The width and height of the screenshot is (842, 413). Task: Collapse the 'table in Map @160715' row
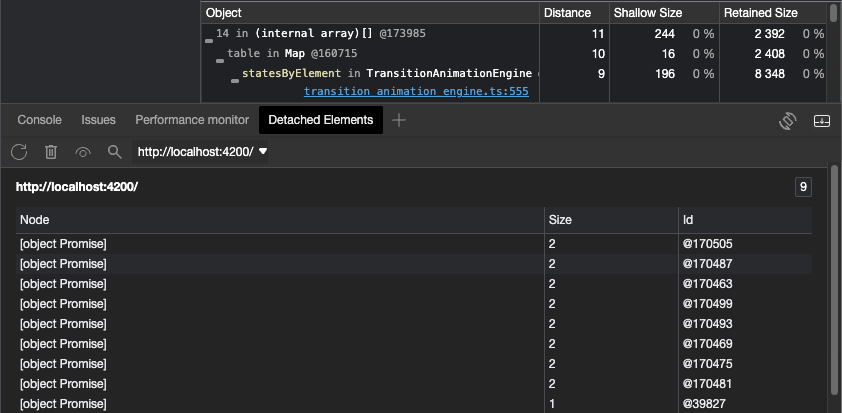pos(220,61)
